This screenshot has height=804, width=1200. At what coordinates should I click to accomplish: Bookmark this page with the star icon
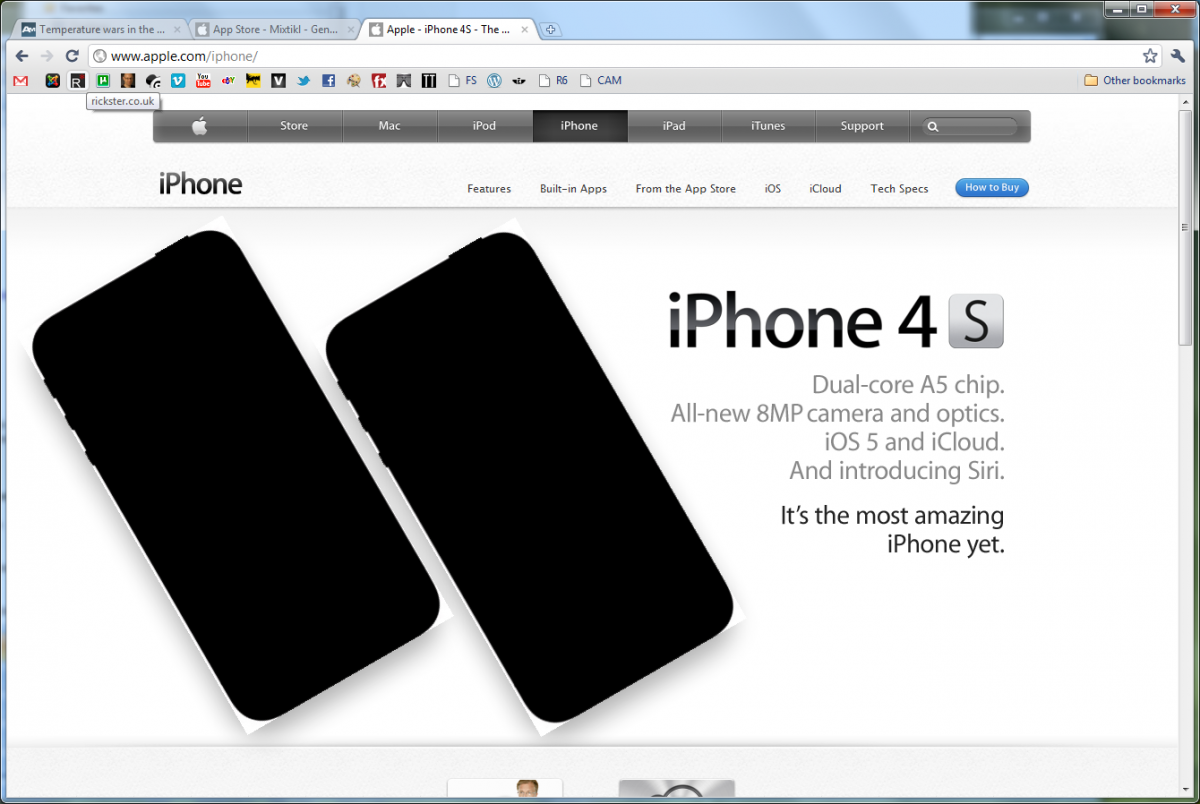tap(1150, 56)
